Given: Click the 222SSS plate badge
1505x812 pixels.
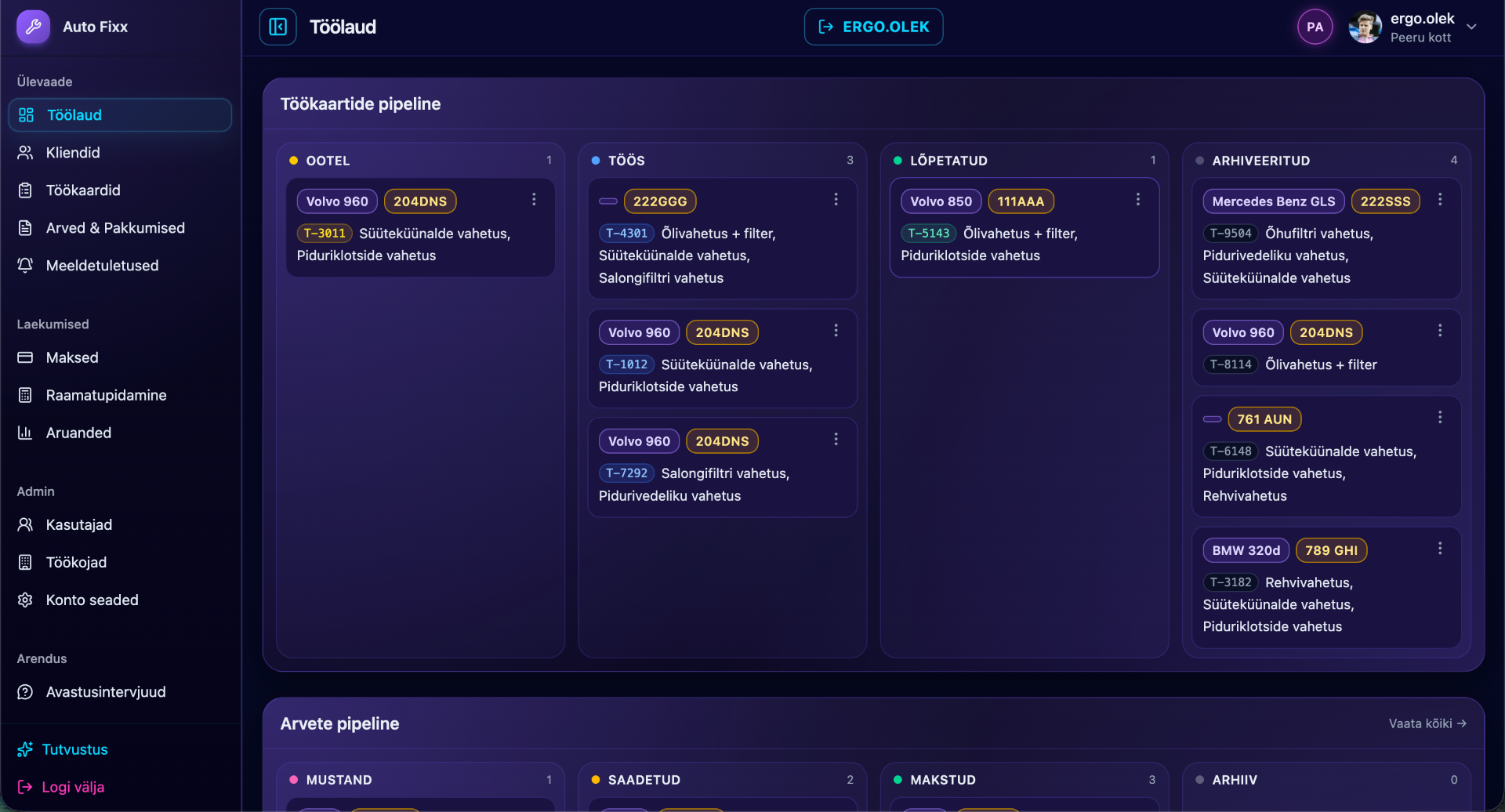Looking at the screenshot, I should click(1385, 201).
